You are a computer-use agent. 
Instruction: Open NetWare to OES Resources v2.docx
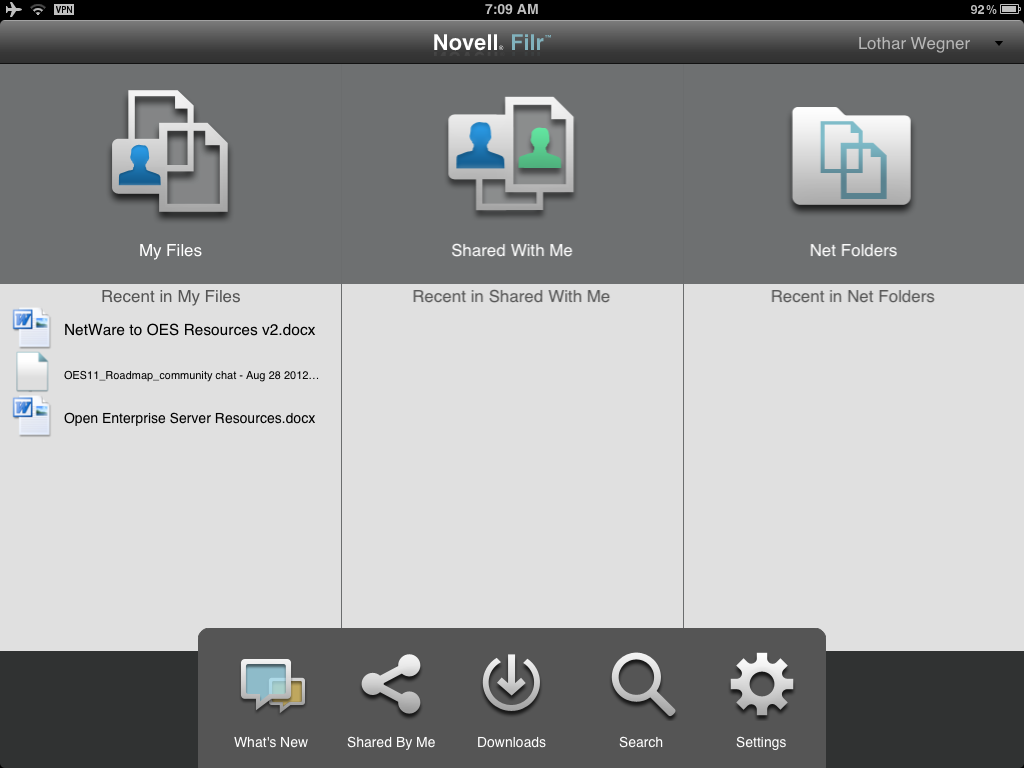[189, 330]
